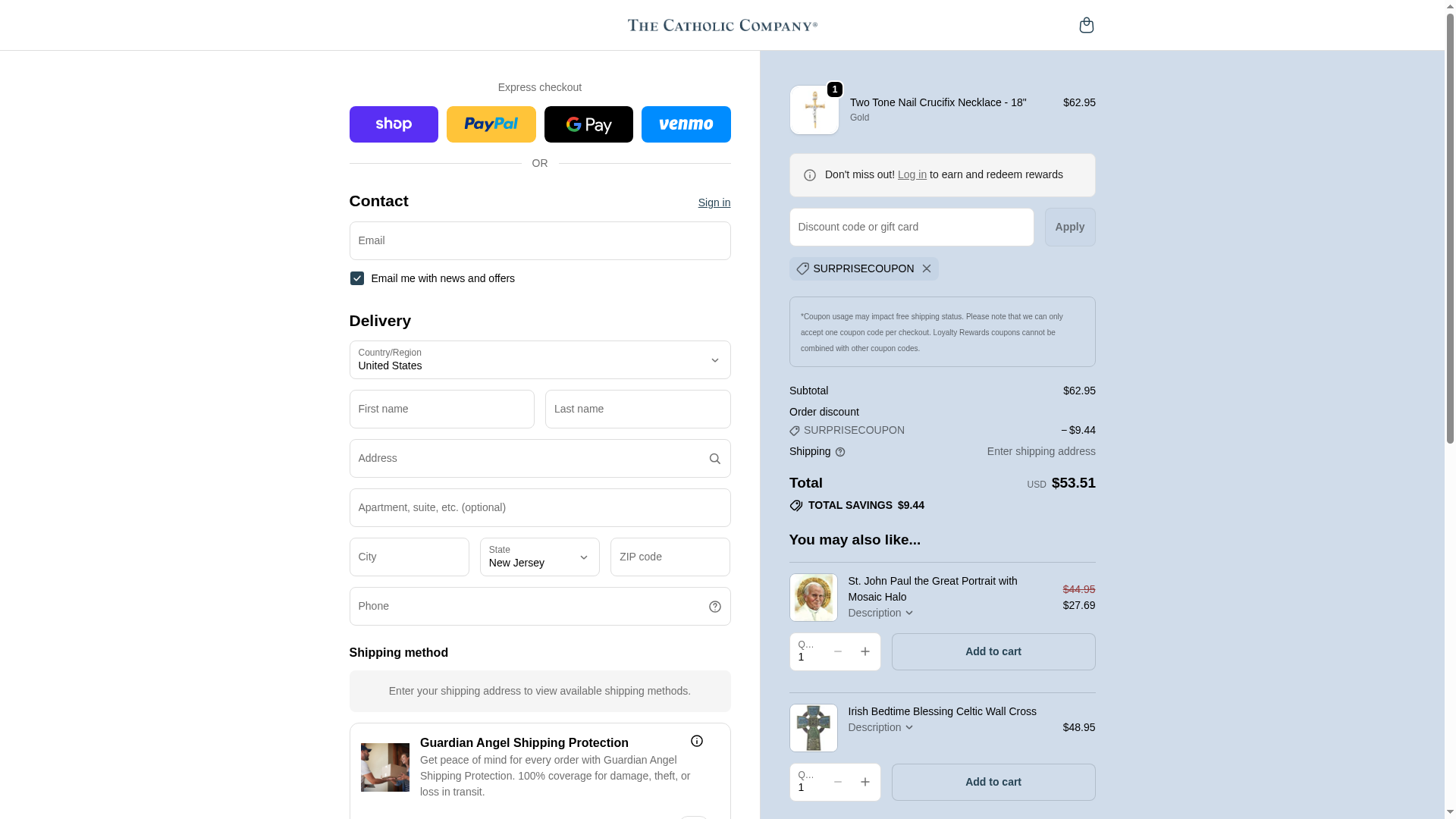
Task: Remove the SURPRISECOUPON discount tag
Action: click(x=926, y=268)
